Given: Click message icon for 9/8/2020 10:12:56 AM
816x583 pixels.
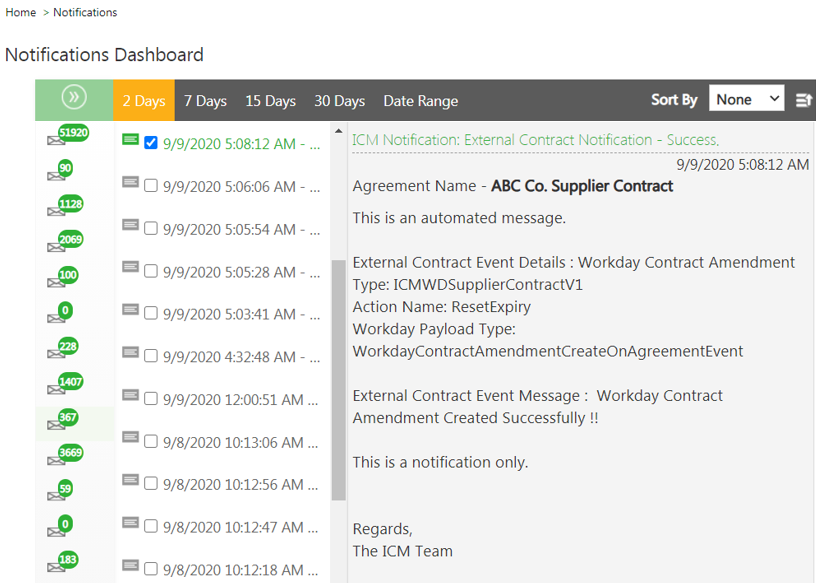Looking at the screenshot, I should pos(131,480).
